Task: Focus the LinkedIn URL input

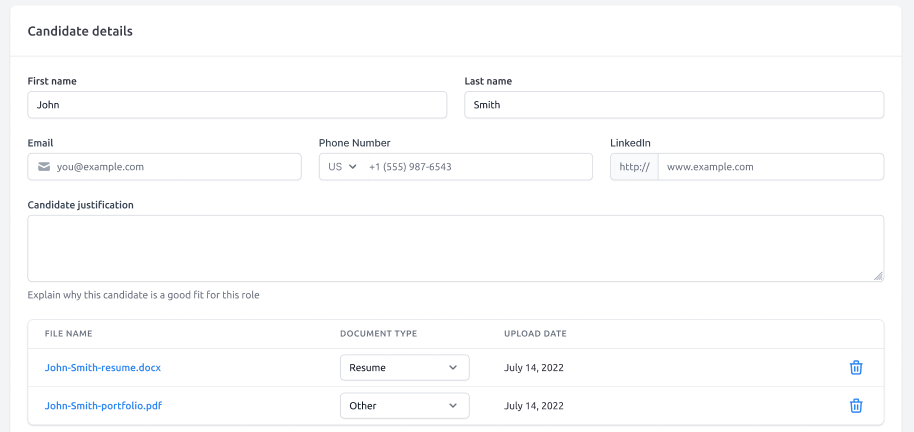Action: (x=770, y=167)
